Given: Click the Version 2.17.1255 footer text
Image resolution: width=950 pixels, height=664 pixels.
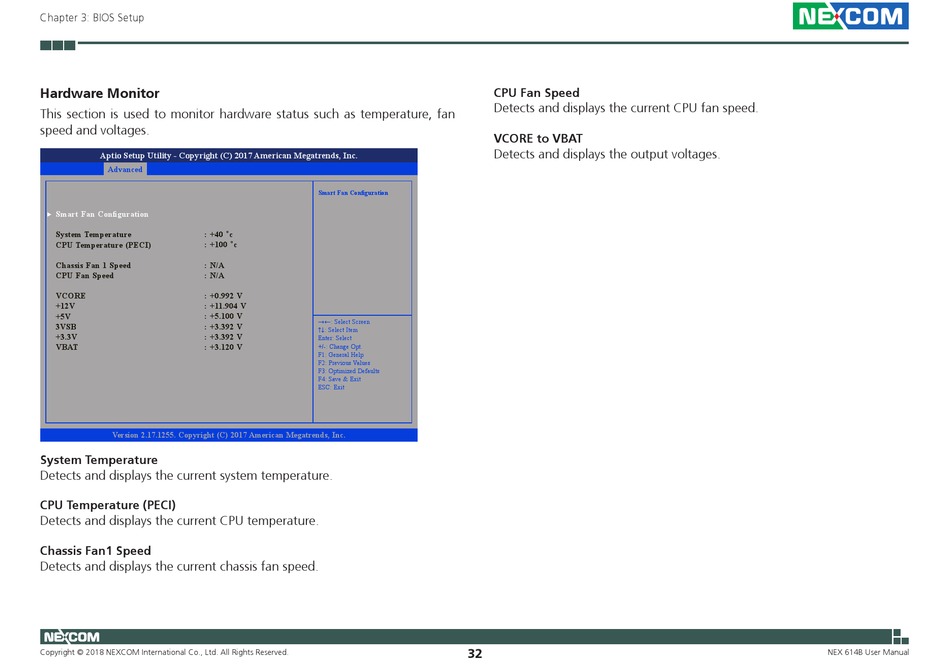Looking at the screenshot, I should [x=228, y=435].
